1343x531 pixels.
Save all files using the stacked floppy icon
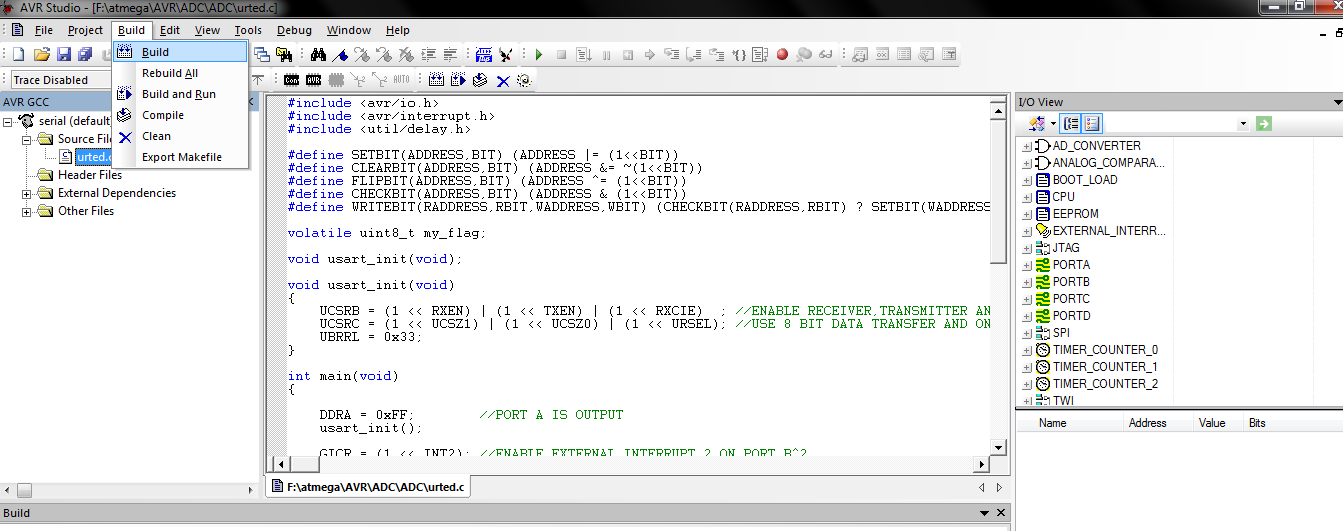[85, 54]
